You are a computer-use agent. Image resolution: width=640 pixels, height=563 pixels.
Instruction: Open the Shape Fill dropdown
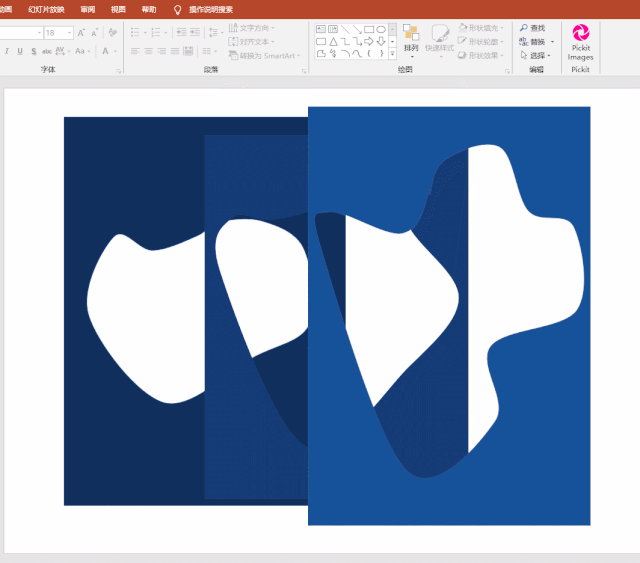pyautogui.click(x=480, y=28)
